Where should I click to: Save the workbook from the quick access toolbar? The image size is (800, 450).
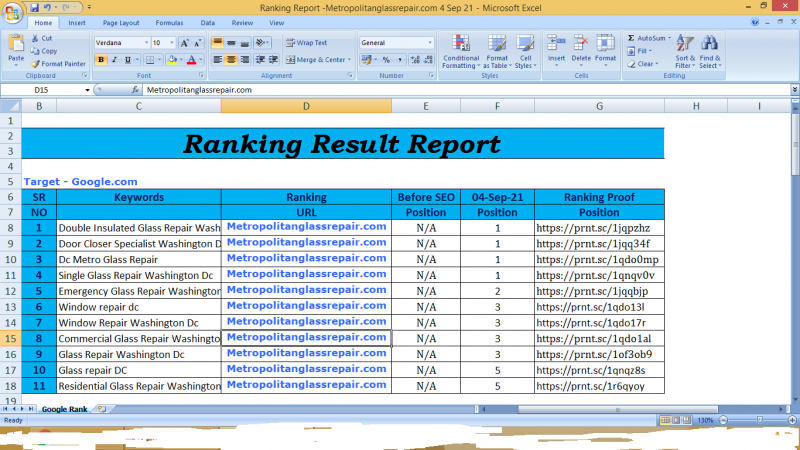click(x=34, y=8)
